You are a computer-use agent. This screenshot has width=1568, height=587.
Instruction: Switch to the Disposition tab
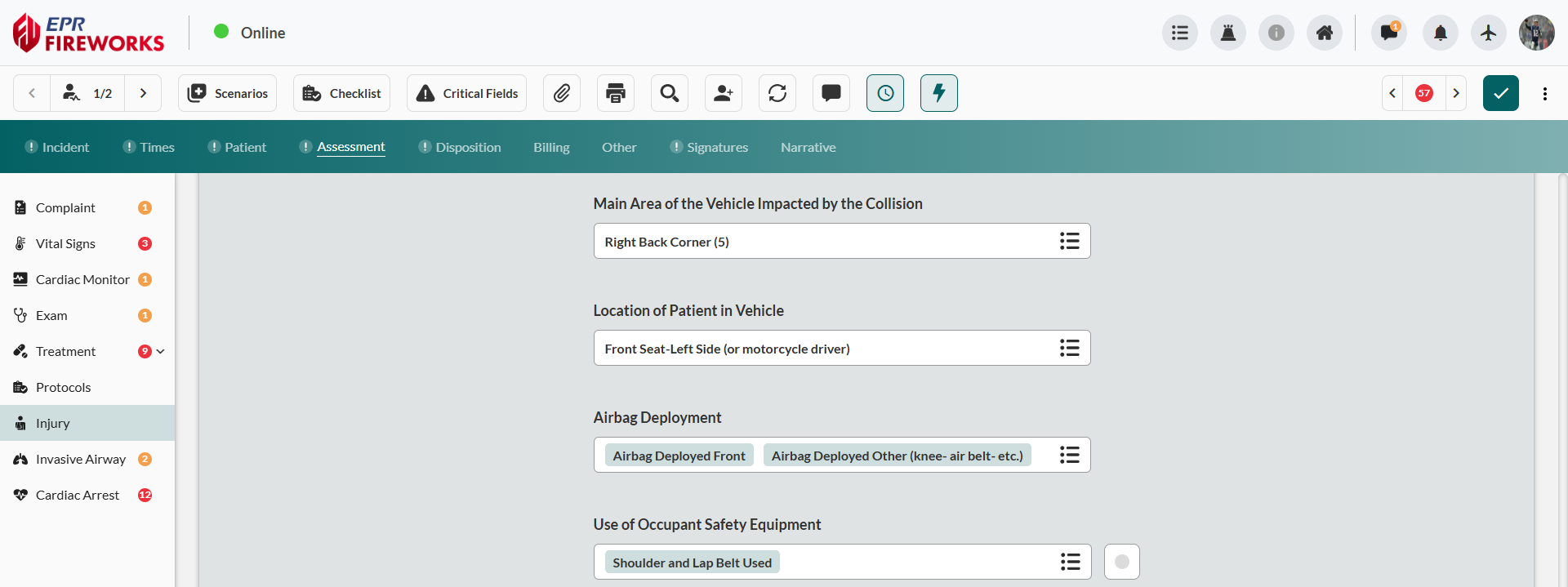[468, 147]
